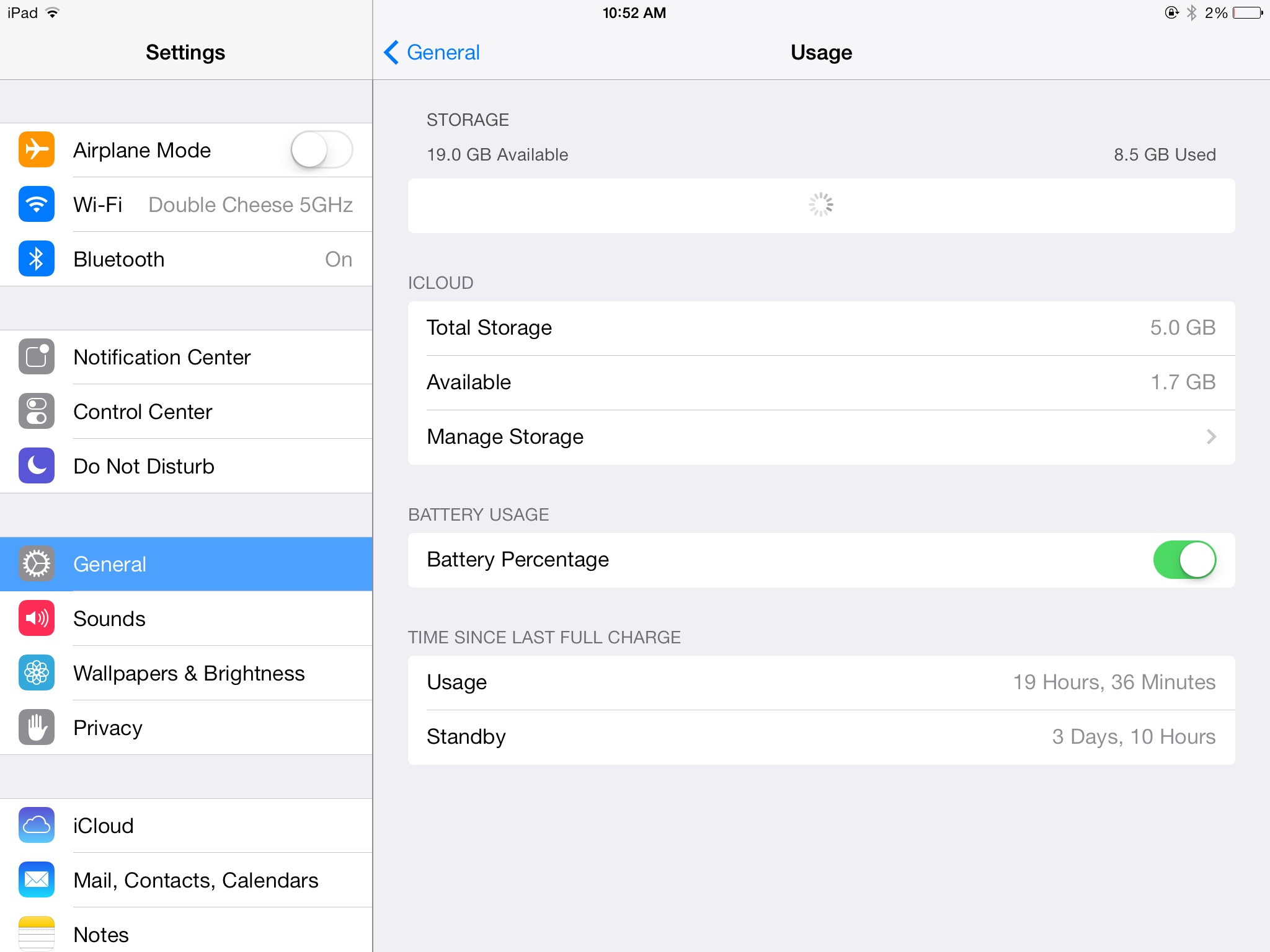Tap the loading storage spinner panel
The height and width of the screenshot is (952, 1270).
pos(821,206)
